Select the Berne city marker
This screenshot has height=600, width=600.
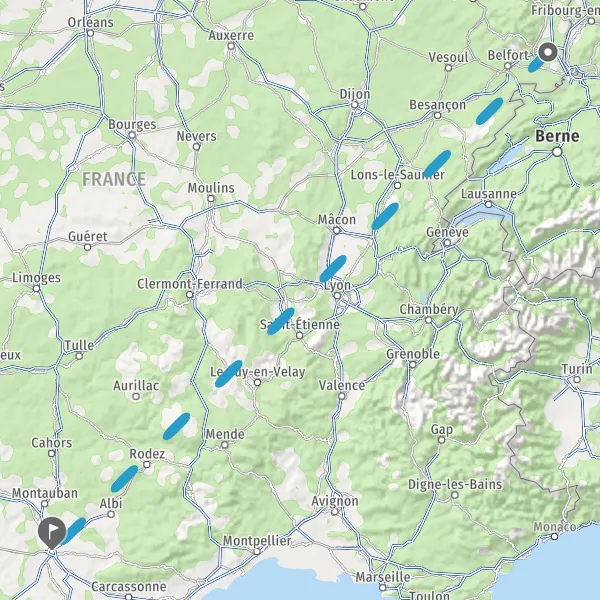point(557,152)
